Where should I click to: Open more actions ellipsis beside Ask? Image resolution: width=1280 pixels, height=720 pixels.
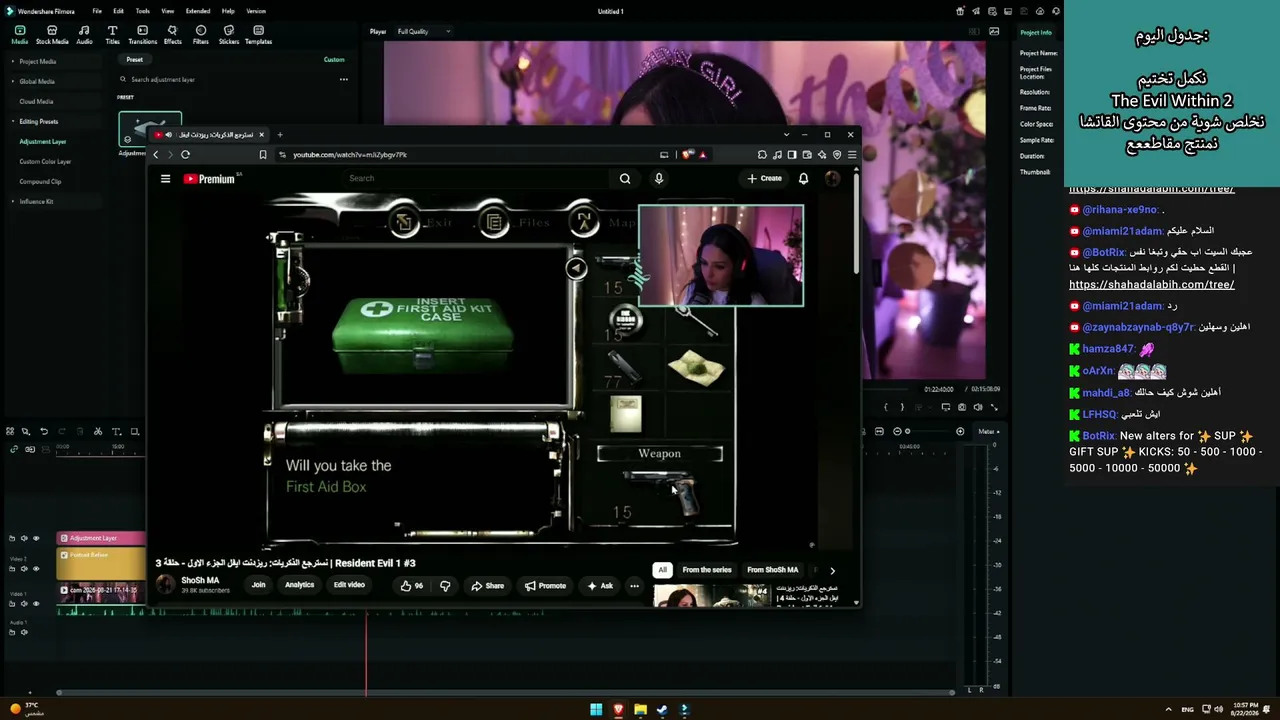click(634, 585)
